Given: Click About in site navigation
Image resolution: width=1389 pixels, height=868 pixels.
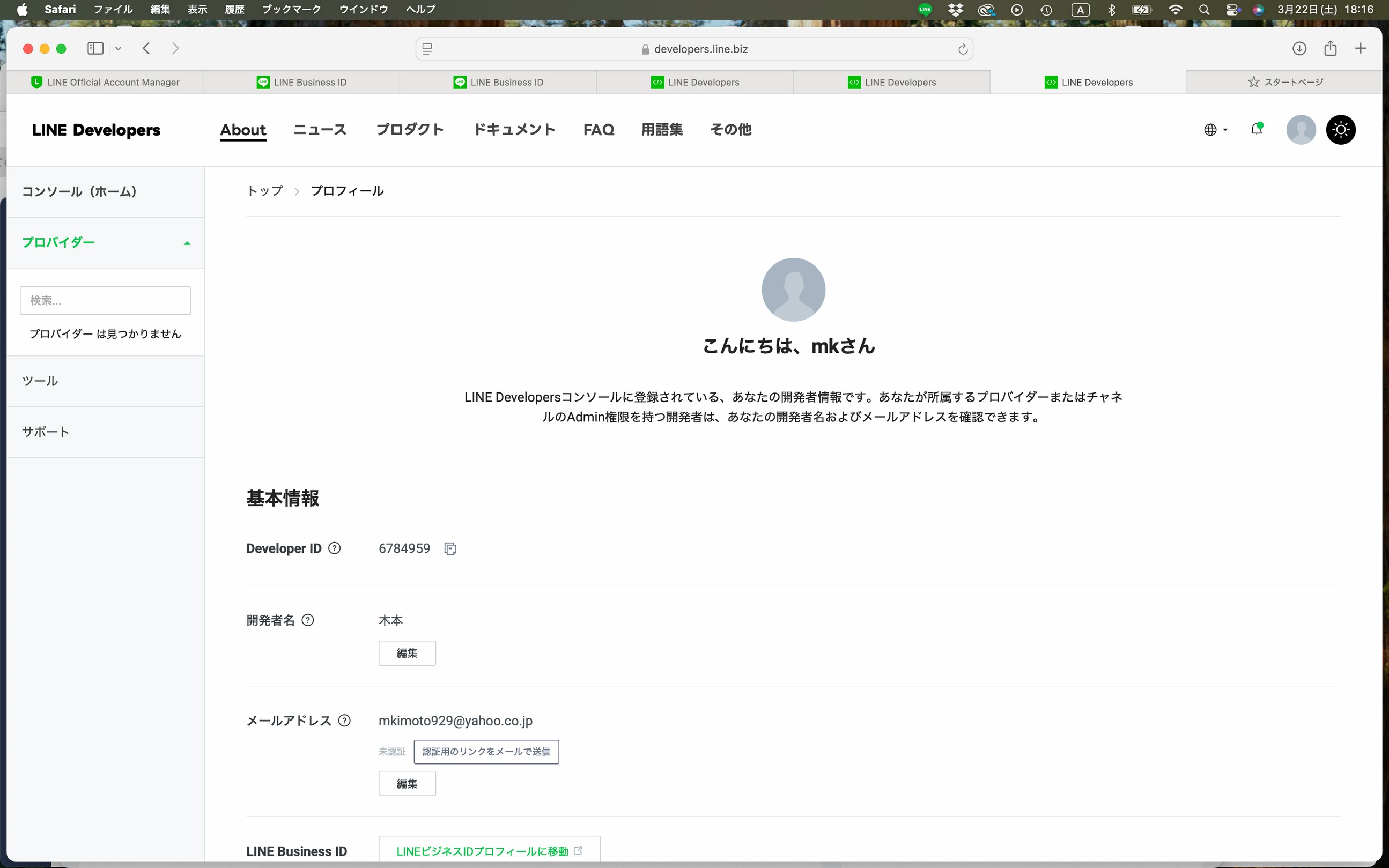Looking at the screenshot, I should point(243,130).
